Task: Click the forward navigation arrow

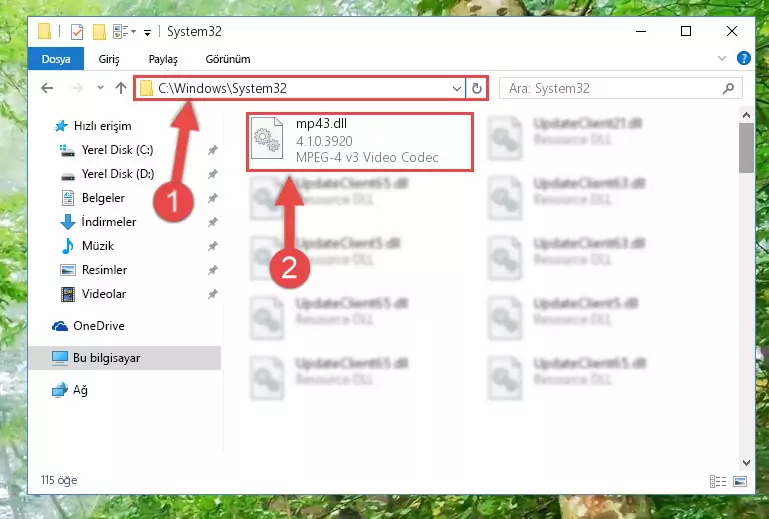Action: [77, 88]
